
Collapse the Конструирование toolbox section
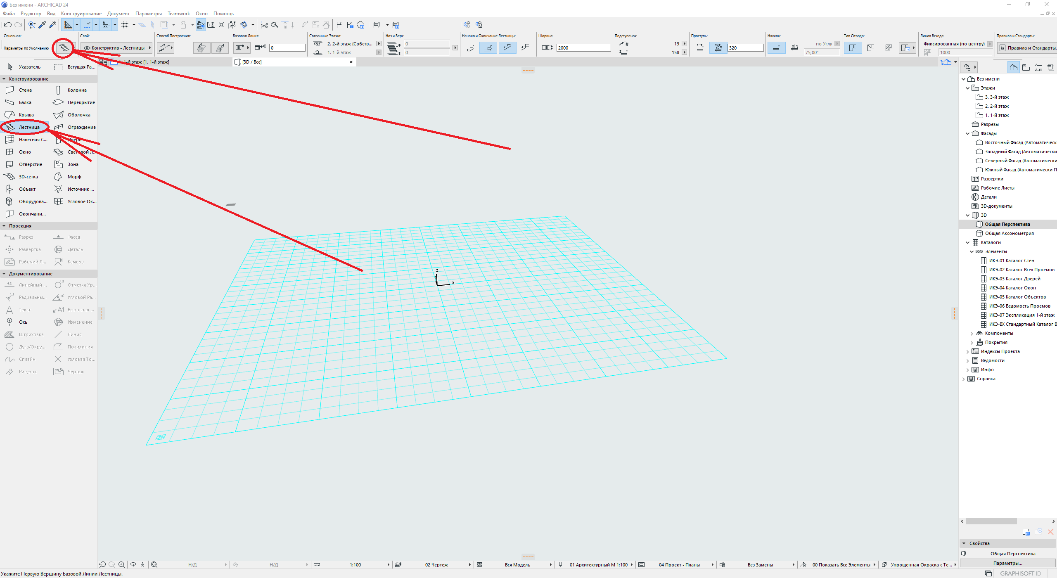click(4, 79)
